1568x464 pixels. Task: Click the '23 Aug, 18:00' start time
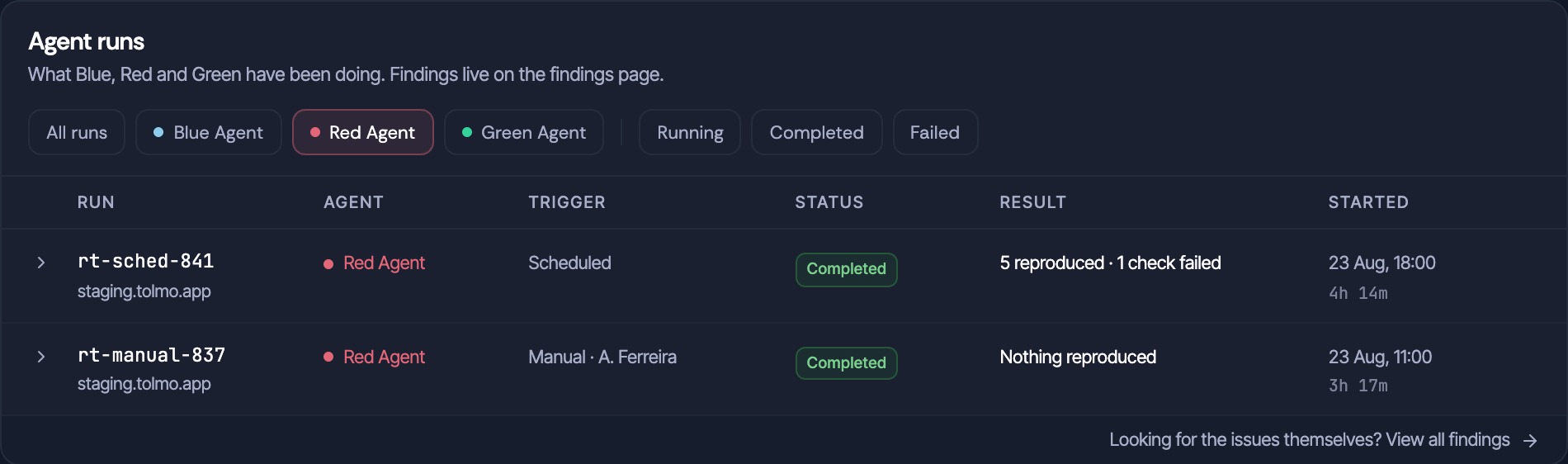(1382, 263)
